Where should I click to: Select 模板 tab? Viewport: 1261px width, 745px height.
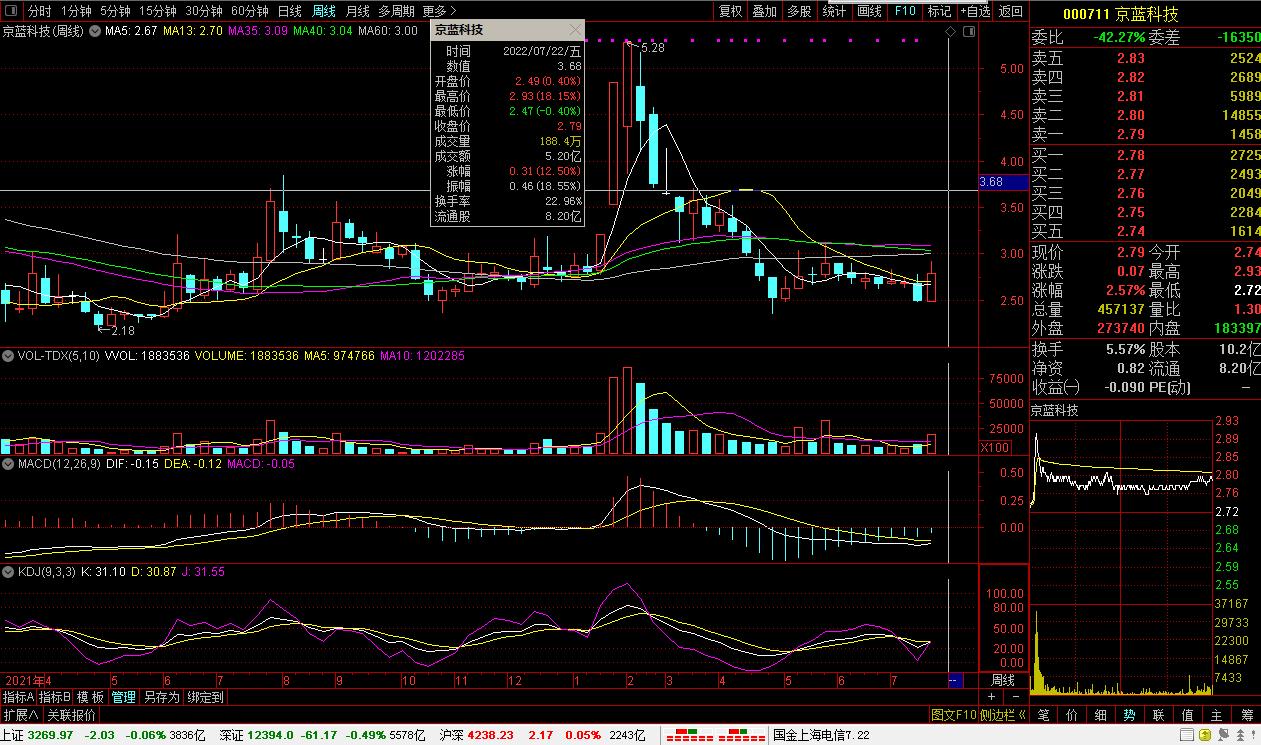(90, 697)
